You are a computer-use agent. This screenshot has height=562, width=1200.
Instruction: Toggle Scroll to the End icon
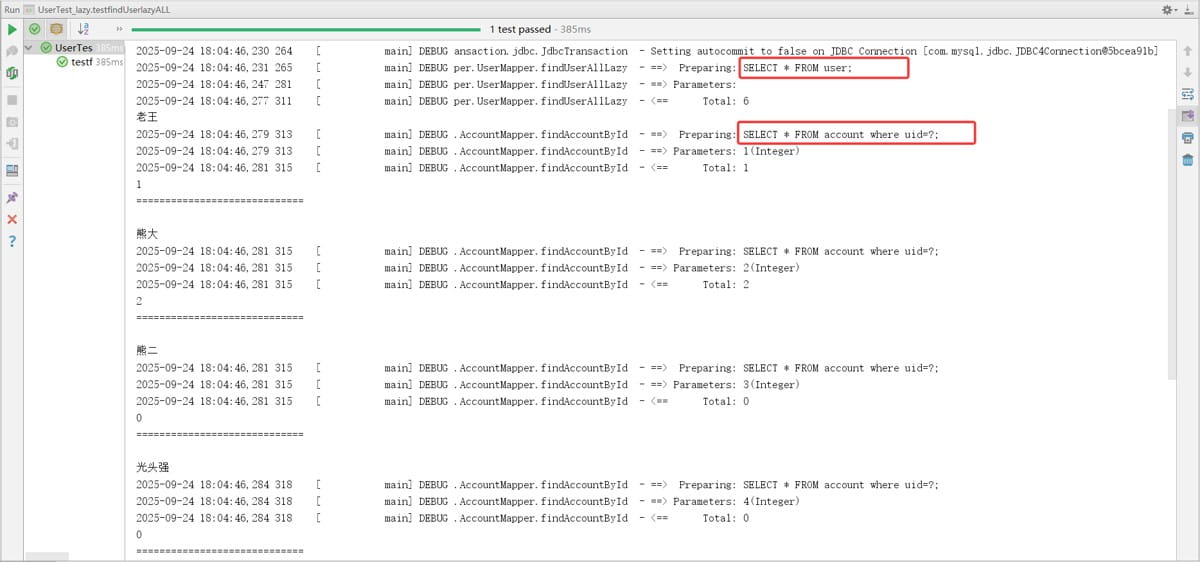point(1187,116)
